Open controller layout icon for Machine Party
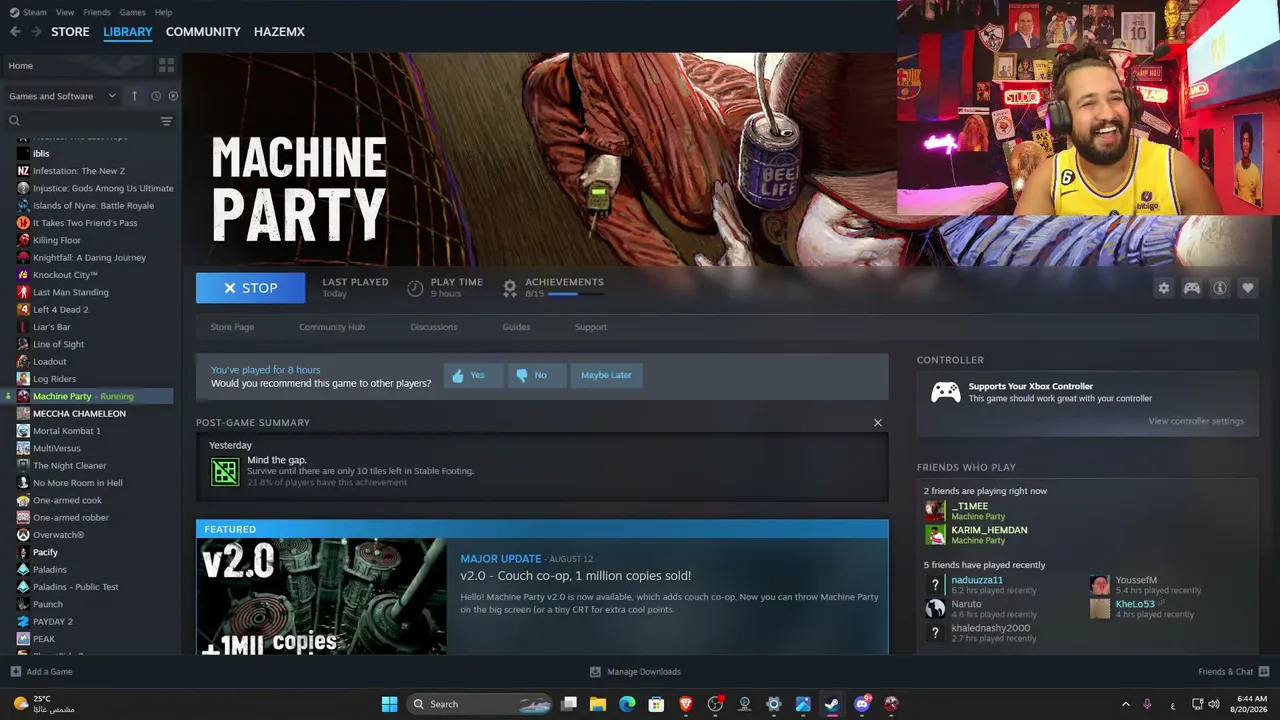 point(1192,288)
